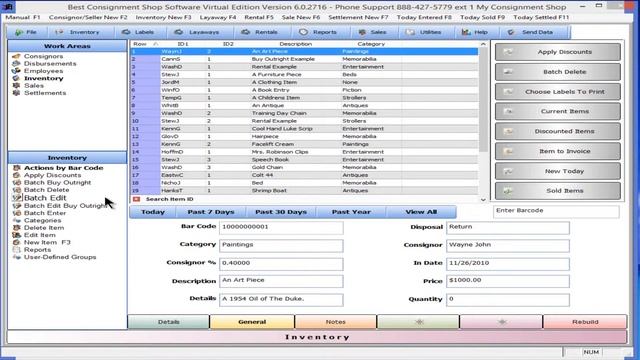Click the Batch Buy Outright icon
This screenshot has height=360, width=640.
[16, 182]
